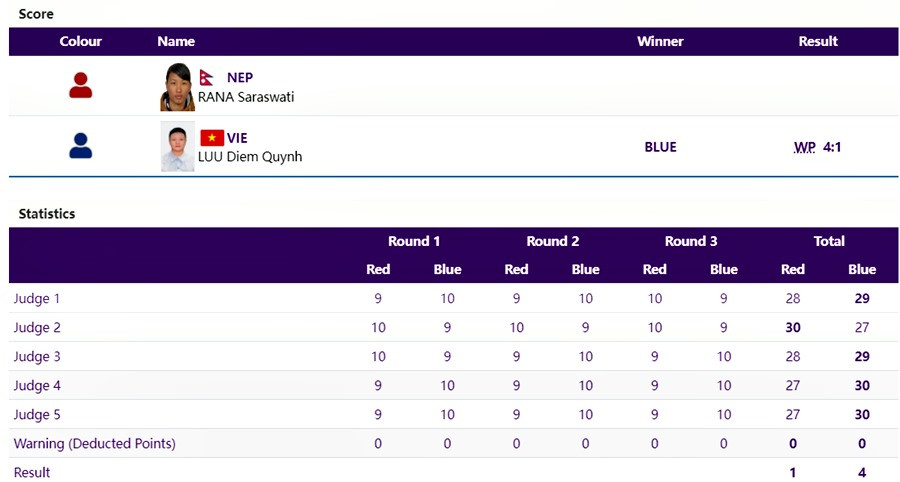Open LUU Diem Quynh's athlete photo
900x482 pixels.
coord(177,147)
